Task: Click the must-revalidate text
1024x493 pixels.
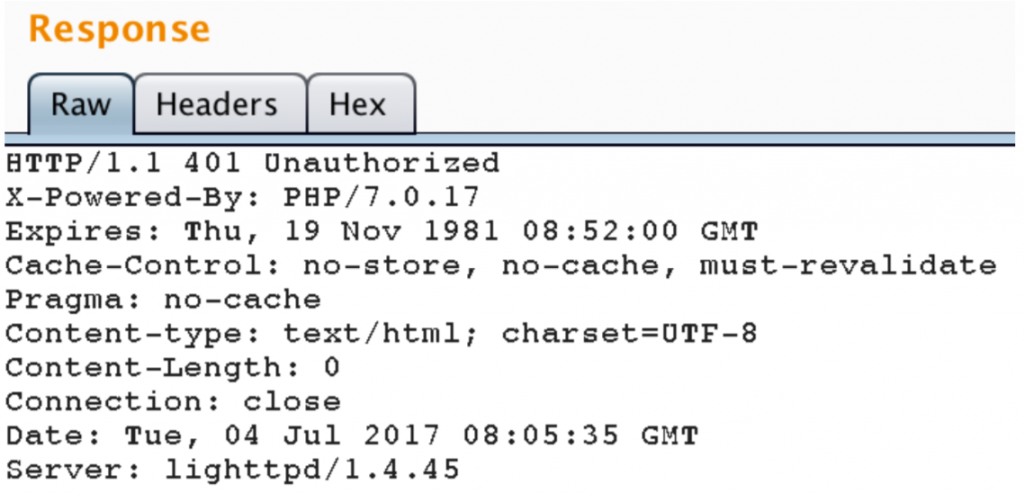Action: tap(848, 265)
